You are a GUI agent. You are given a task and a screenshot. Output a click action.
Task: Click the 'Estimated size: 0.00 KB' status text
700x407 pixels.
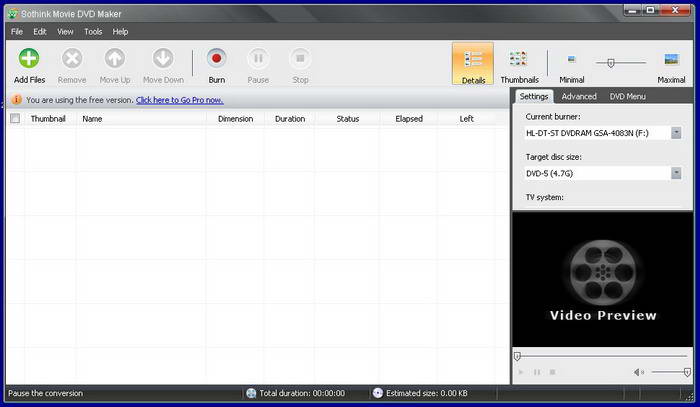coord(427,393)
